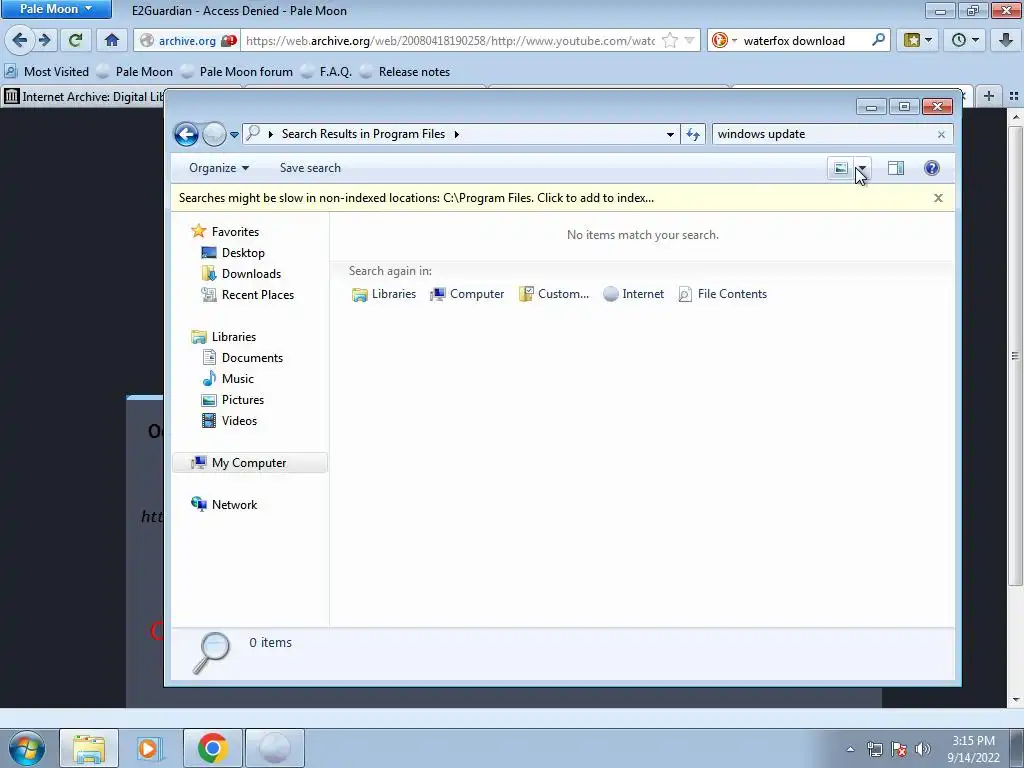Viewport: 1024px width, 768px height.
Task: Expand the arrow after Search Results breadcrumb
Action: (x=456, y=135)
